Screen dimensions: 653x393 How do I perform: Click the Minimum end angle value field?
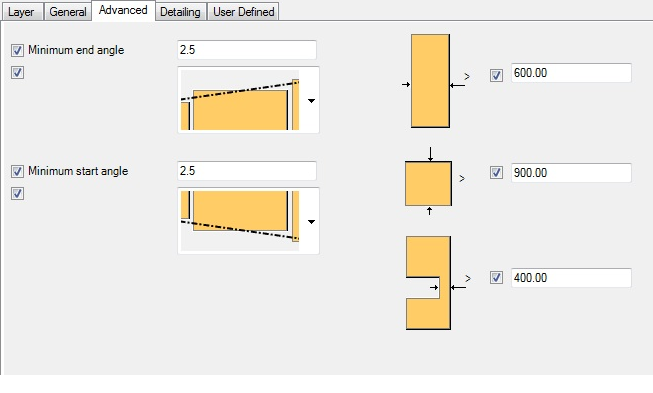pos(247,50)
